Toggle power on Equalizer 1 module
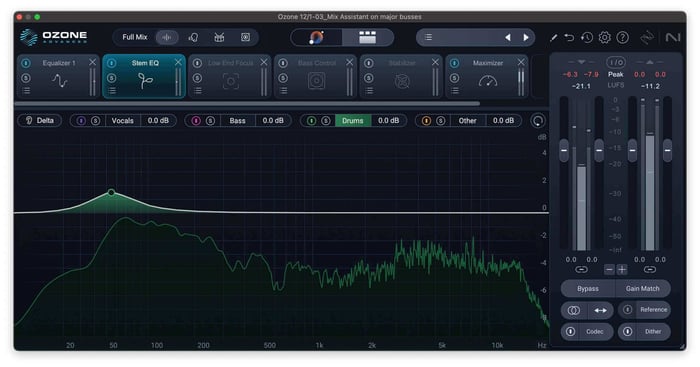Viewport: 700px width, 367px height. 26,63
